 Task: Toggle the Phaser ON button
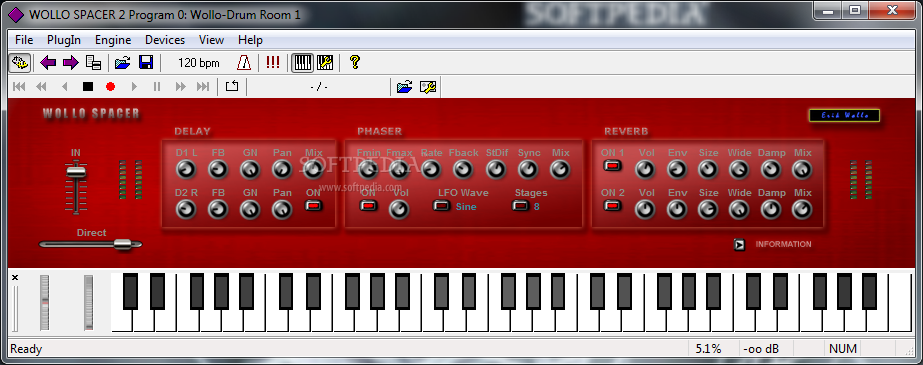[x=368, y=205]
